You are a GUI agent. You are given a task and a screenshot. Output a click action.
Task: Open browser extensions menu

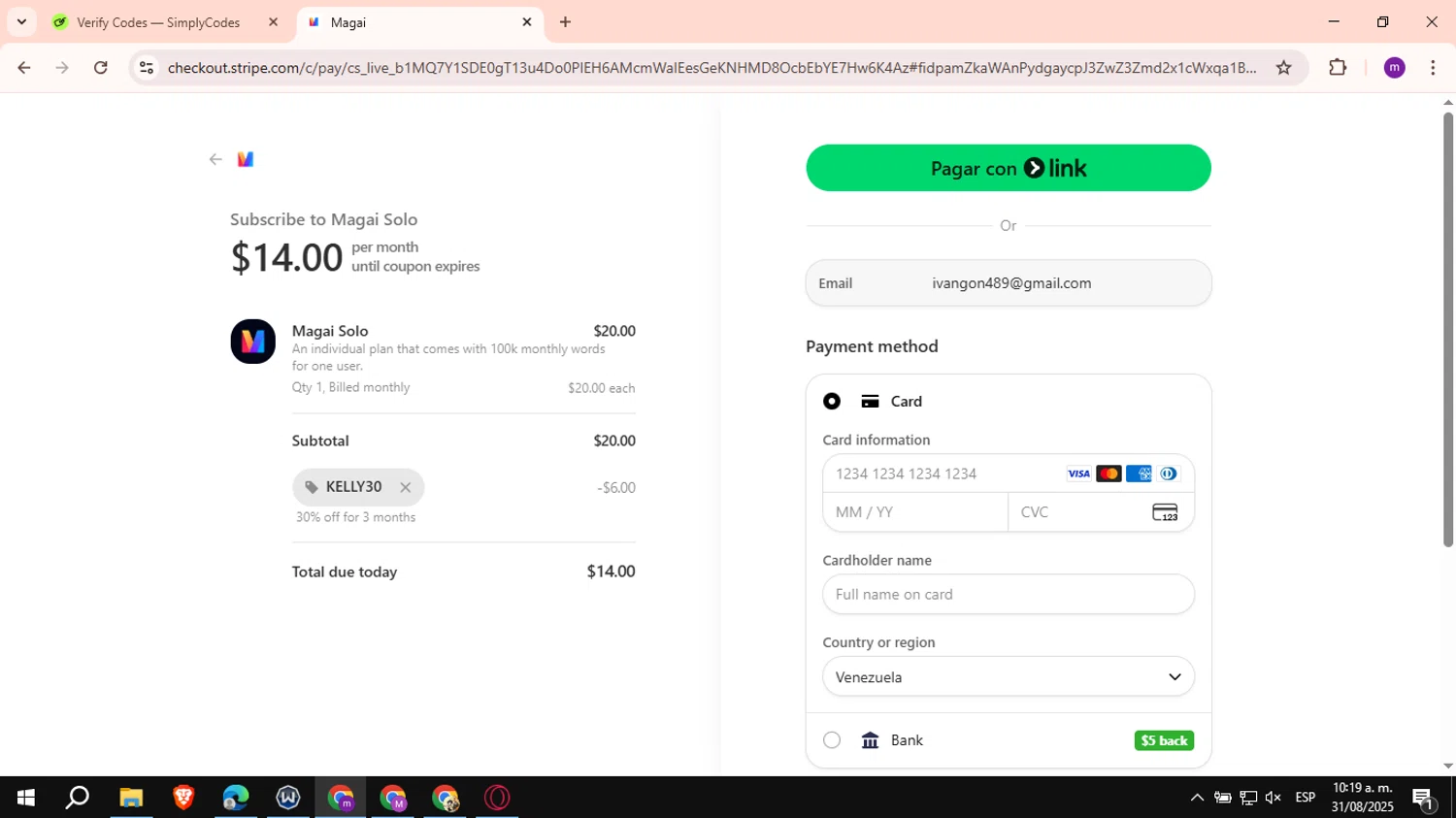[x=1338, y=67]
